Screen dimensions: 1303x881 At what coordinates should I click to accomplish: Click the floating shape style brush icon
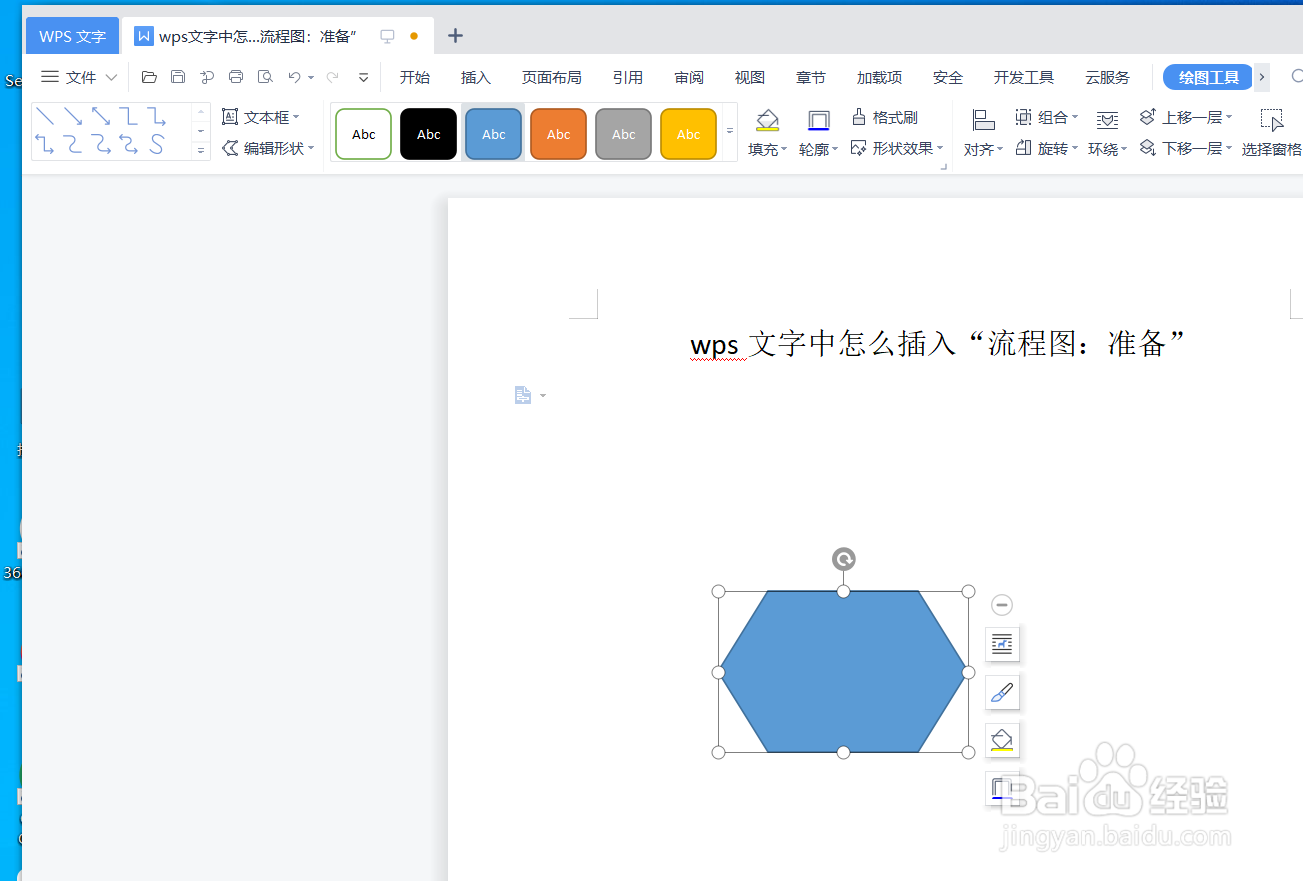[1002, 692]
